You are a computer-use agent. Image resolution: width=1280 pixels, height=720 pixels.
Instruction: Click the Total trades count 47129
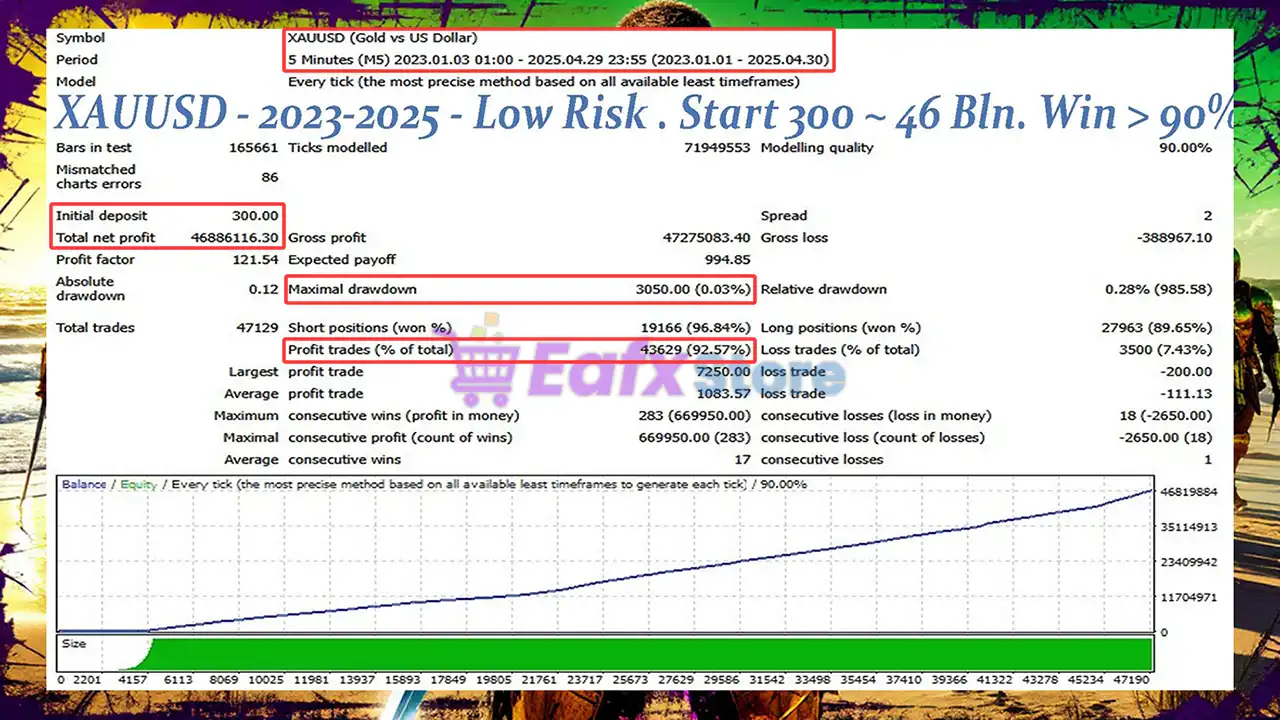pyautogui.click(x=255, y=328)
